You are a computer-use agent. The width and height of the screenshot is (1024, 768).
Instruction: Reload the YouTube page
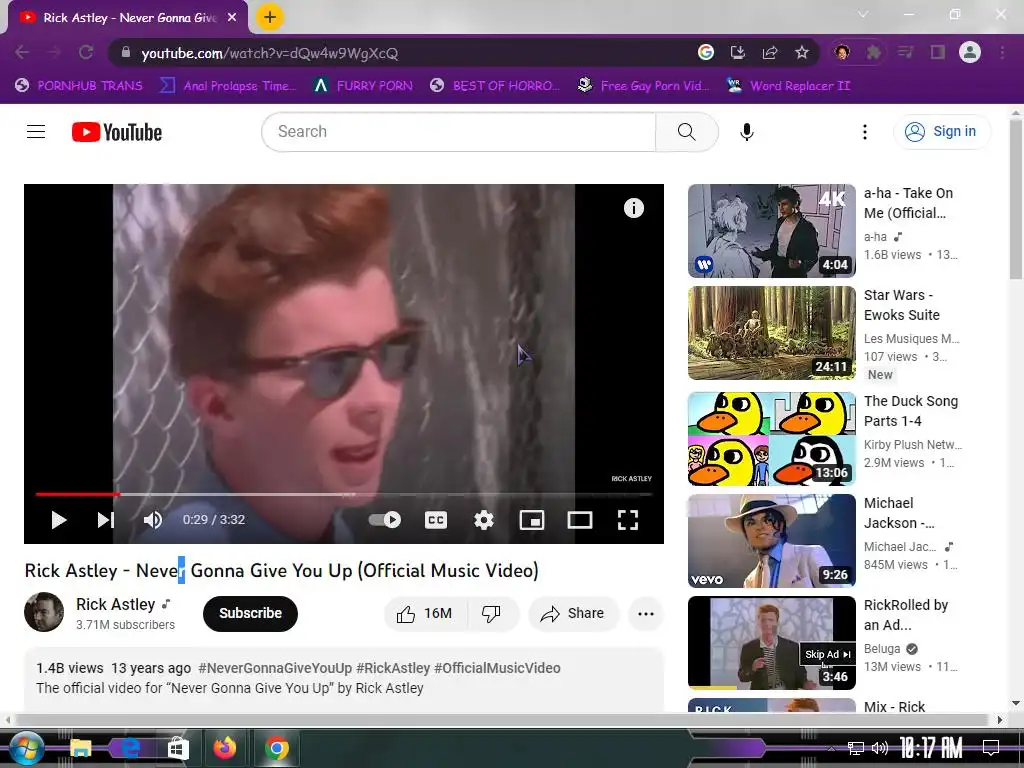pos(86,52)
